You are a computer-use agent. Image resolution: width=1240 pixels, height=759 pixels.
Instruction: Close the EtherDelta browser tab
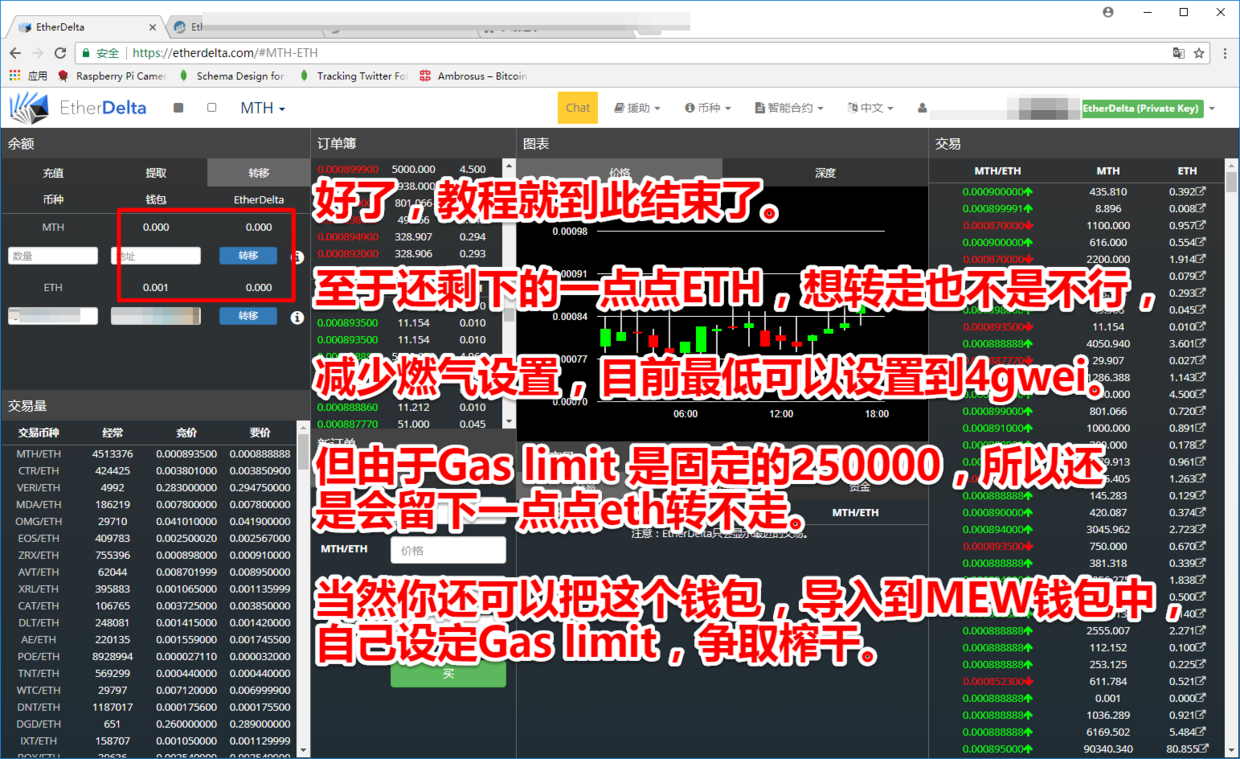pyautogui.click(x=152, y=27)
